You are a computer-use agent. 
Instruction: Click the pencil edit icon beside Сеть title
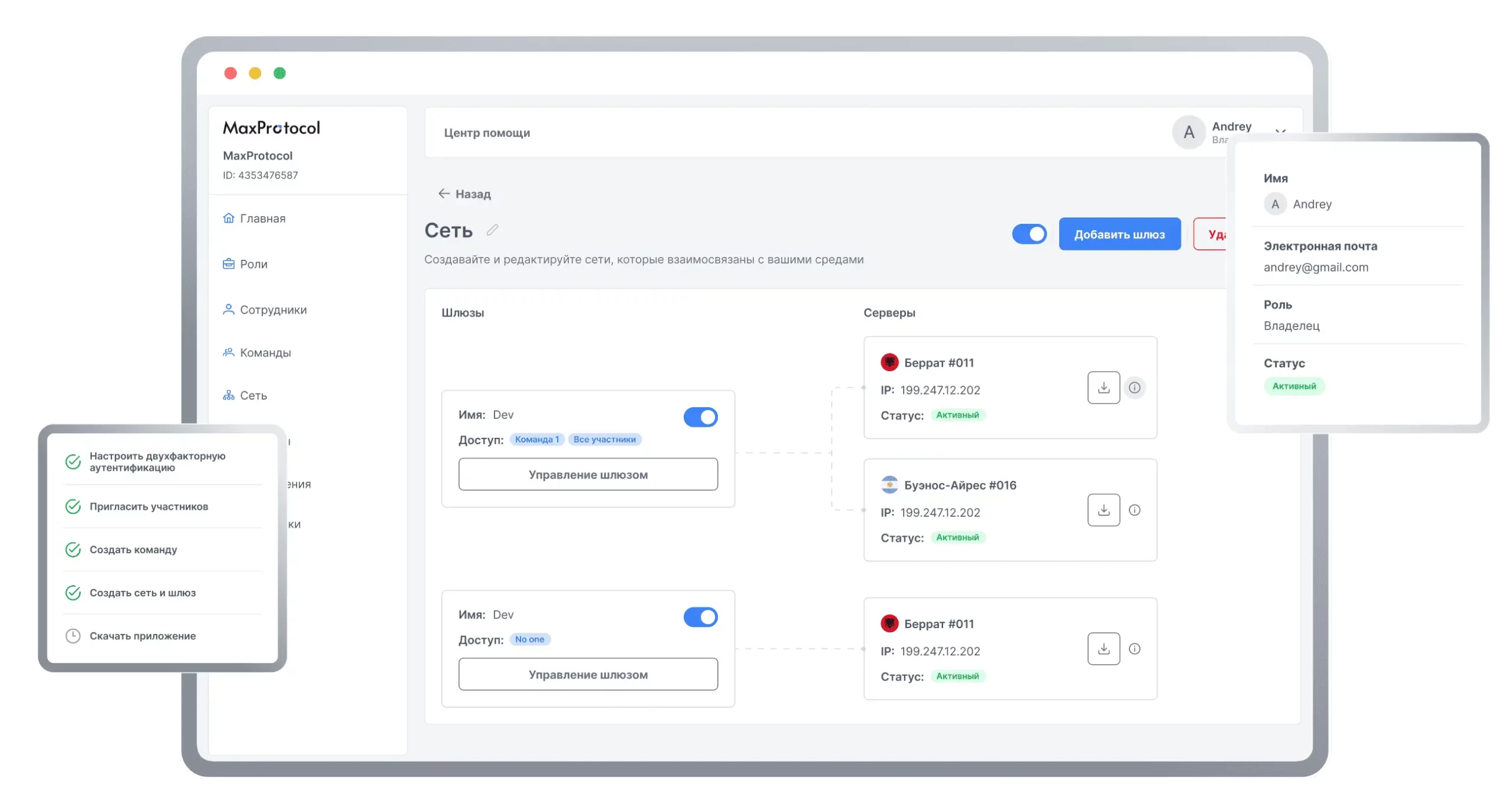coord(492,230)
